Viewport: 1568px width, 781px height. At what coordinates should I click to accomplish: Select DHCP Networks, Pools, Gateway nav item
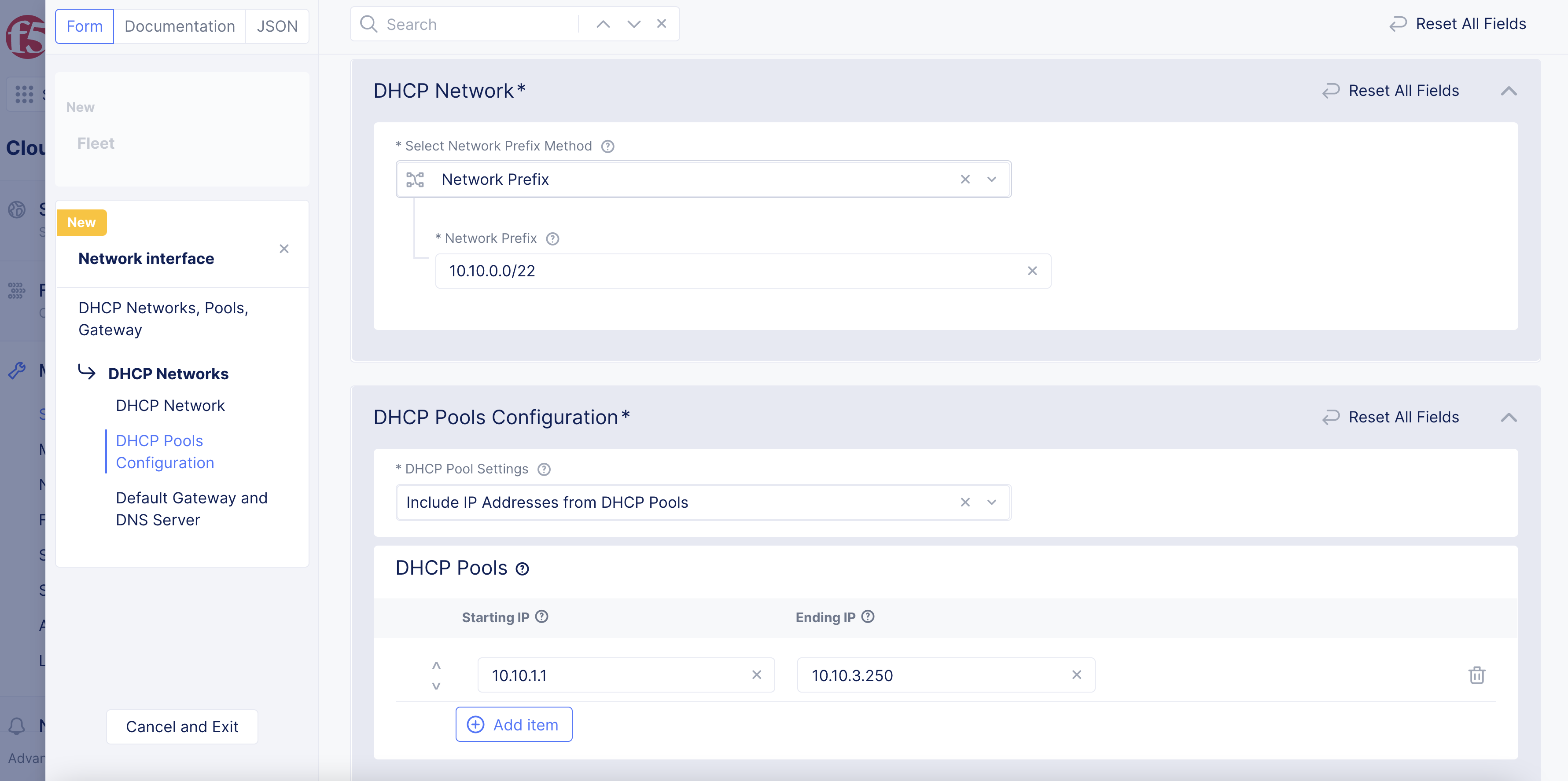coord(163,319)
